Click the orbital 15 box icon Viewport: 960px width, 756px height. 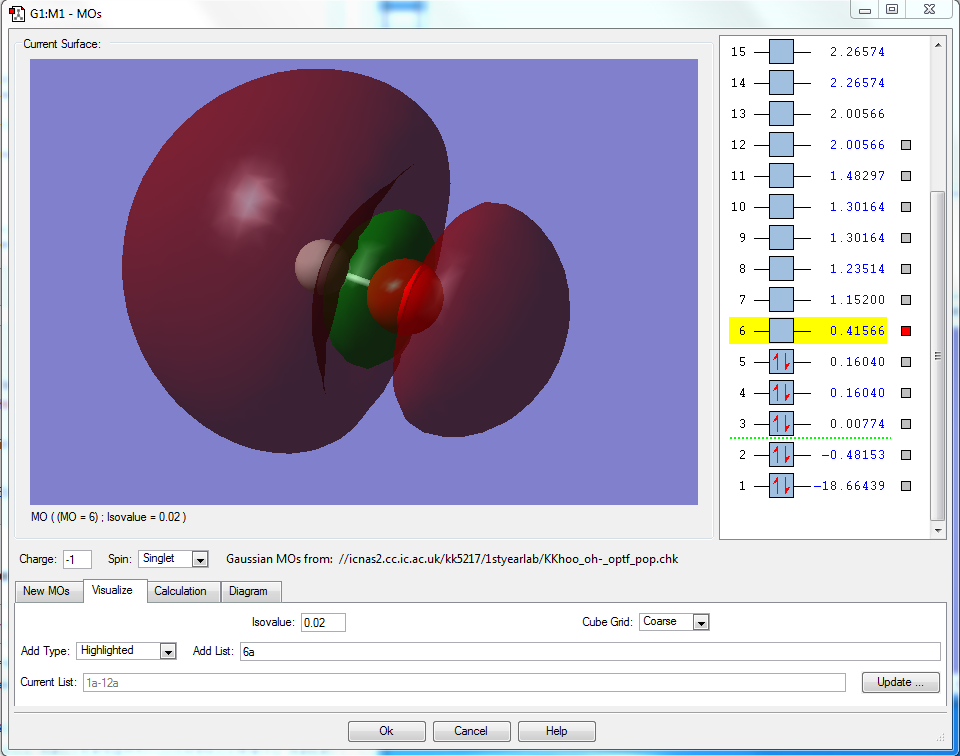pos(781,52)
